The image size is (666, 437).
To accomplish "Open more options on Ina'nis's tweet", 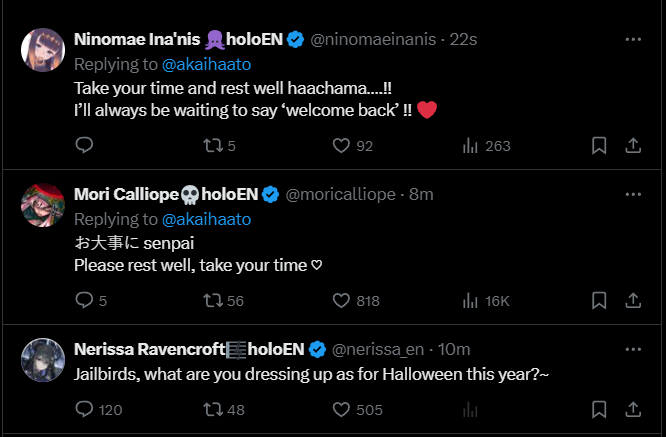I will (x=633, y=40).
